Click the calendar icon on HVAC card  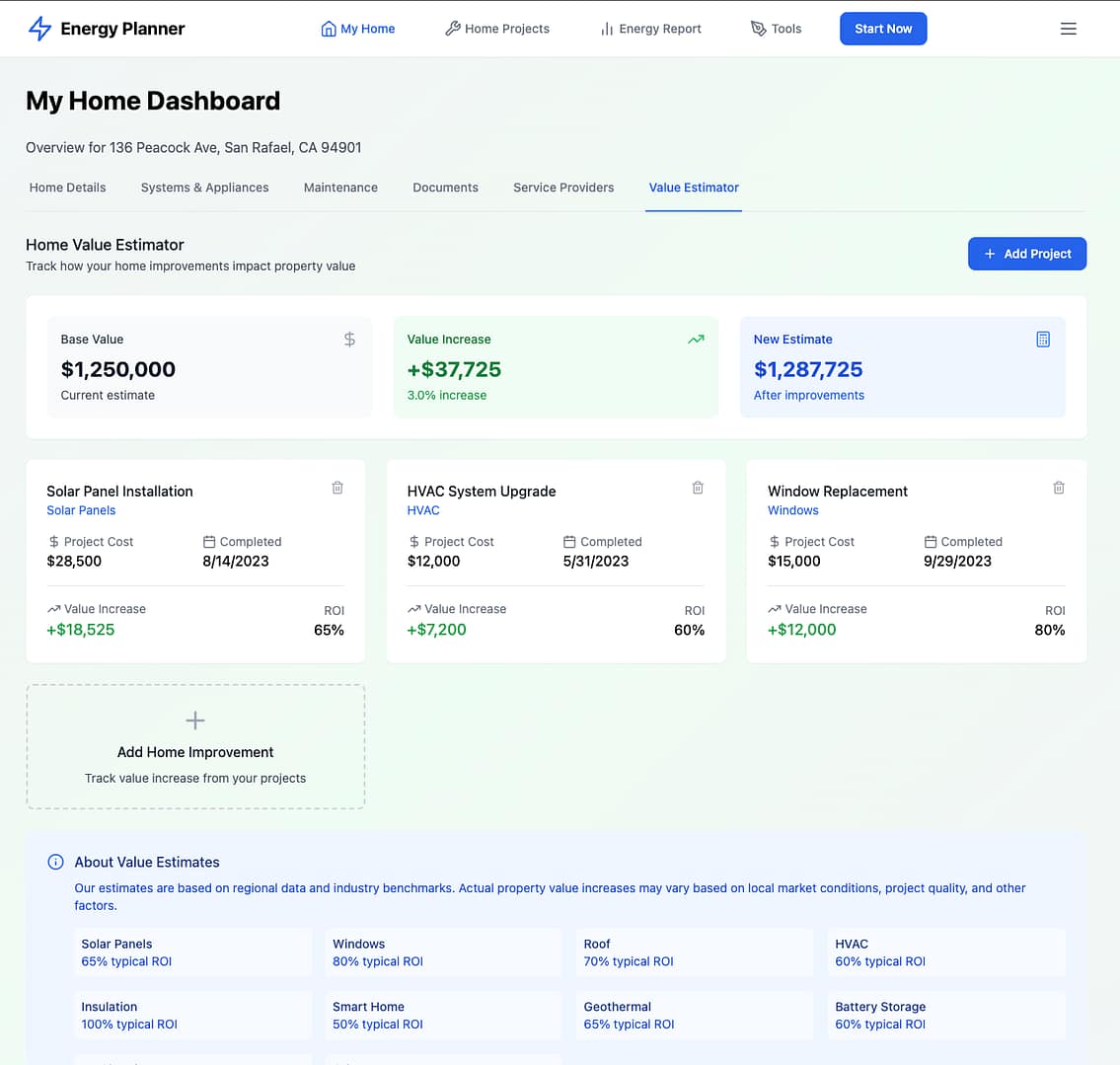tap(569, 542)
